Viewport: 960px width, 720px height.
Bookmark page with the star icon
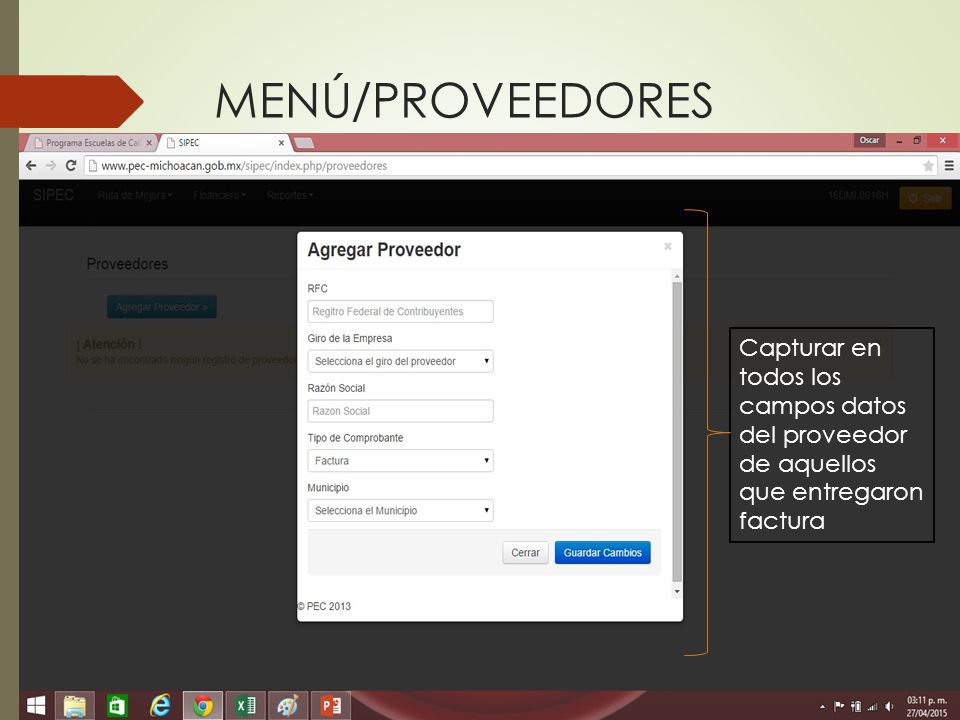tap(928, 165)
